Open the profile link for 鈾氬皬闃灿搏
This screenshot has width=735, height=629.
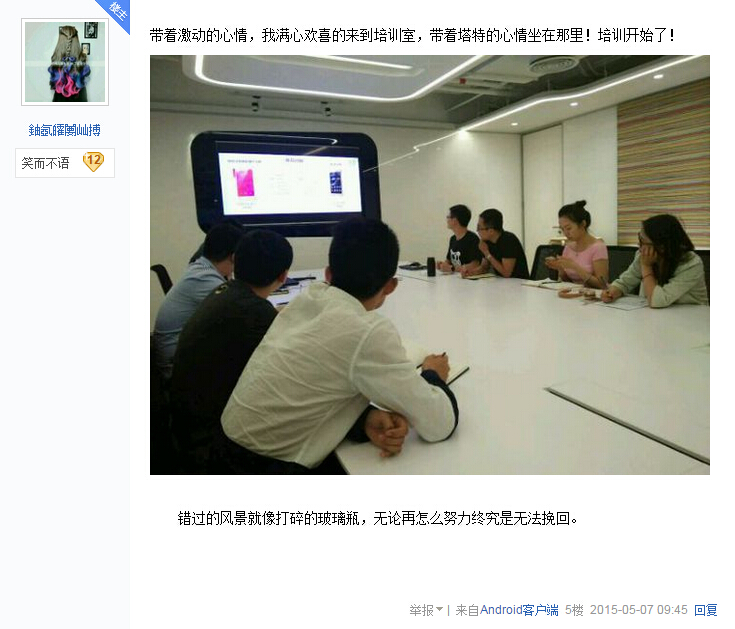(x=65, y=130)
